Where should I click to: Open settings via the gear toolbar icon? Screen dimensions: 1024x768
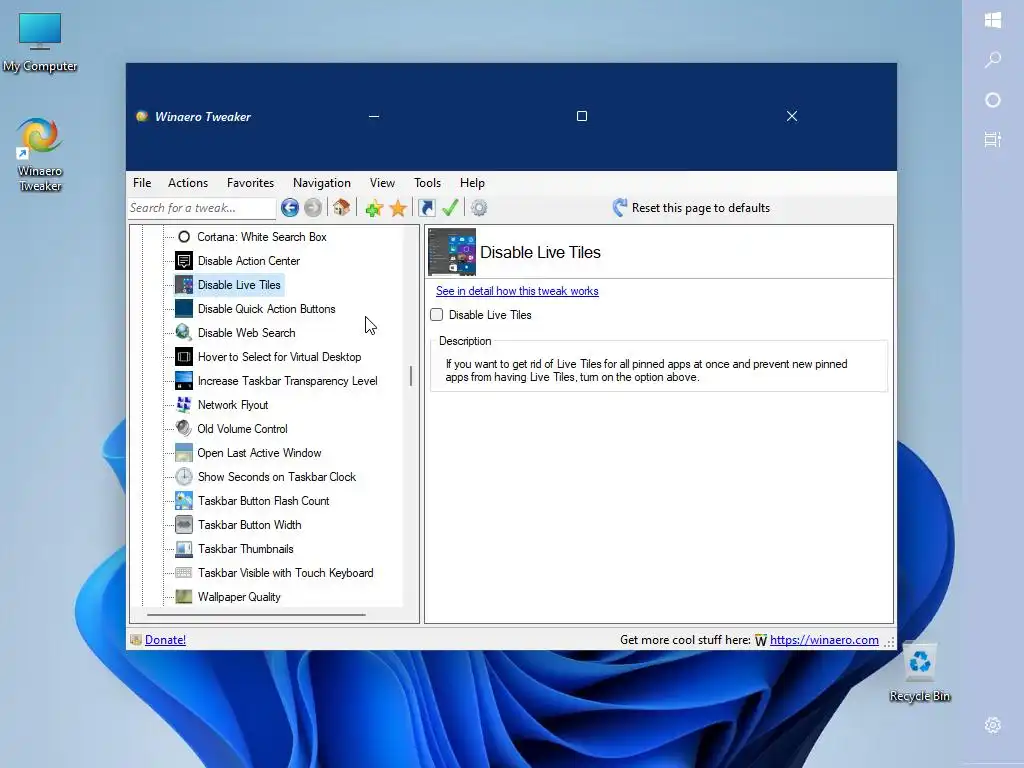coord(479,208)
